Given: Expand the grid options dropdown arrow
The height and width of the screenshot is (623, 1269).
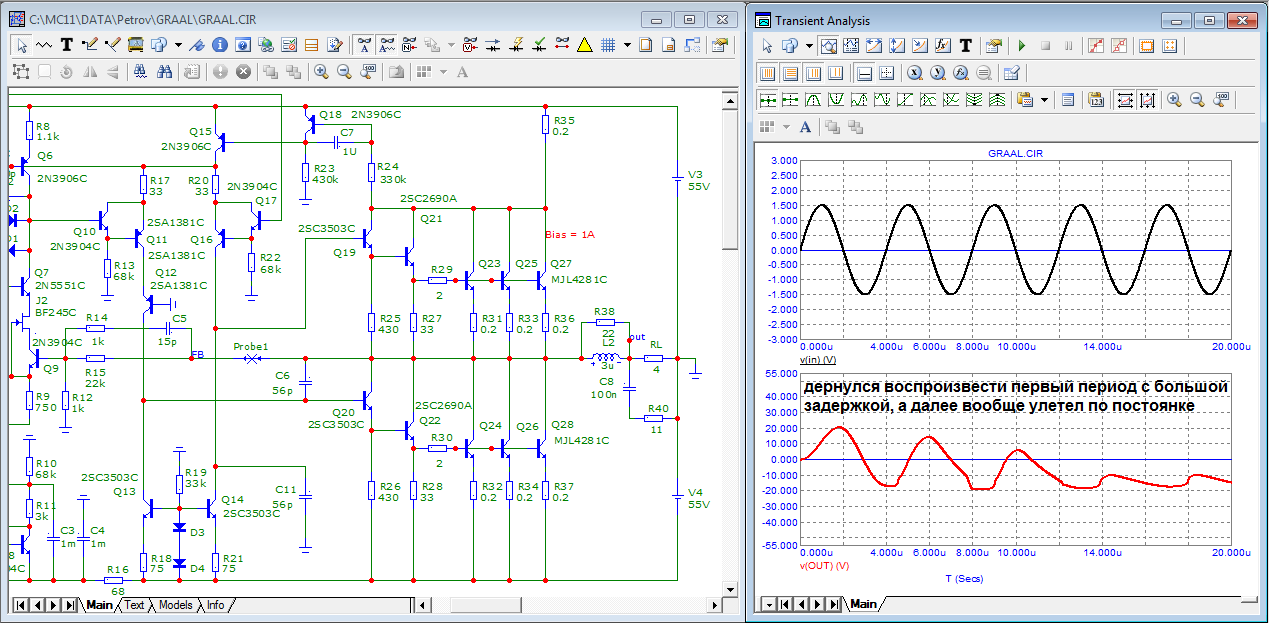Looking at the screenshot, I should tap(627, 45).
